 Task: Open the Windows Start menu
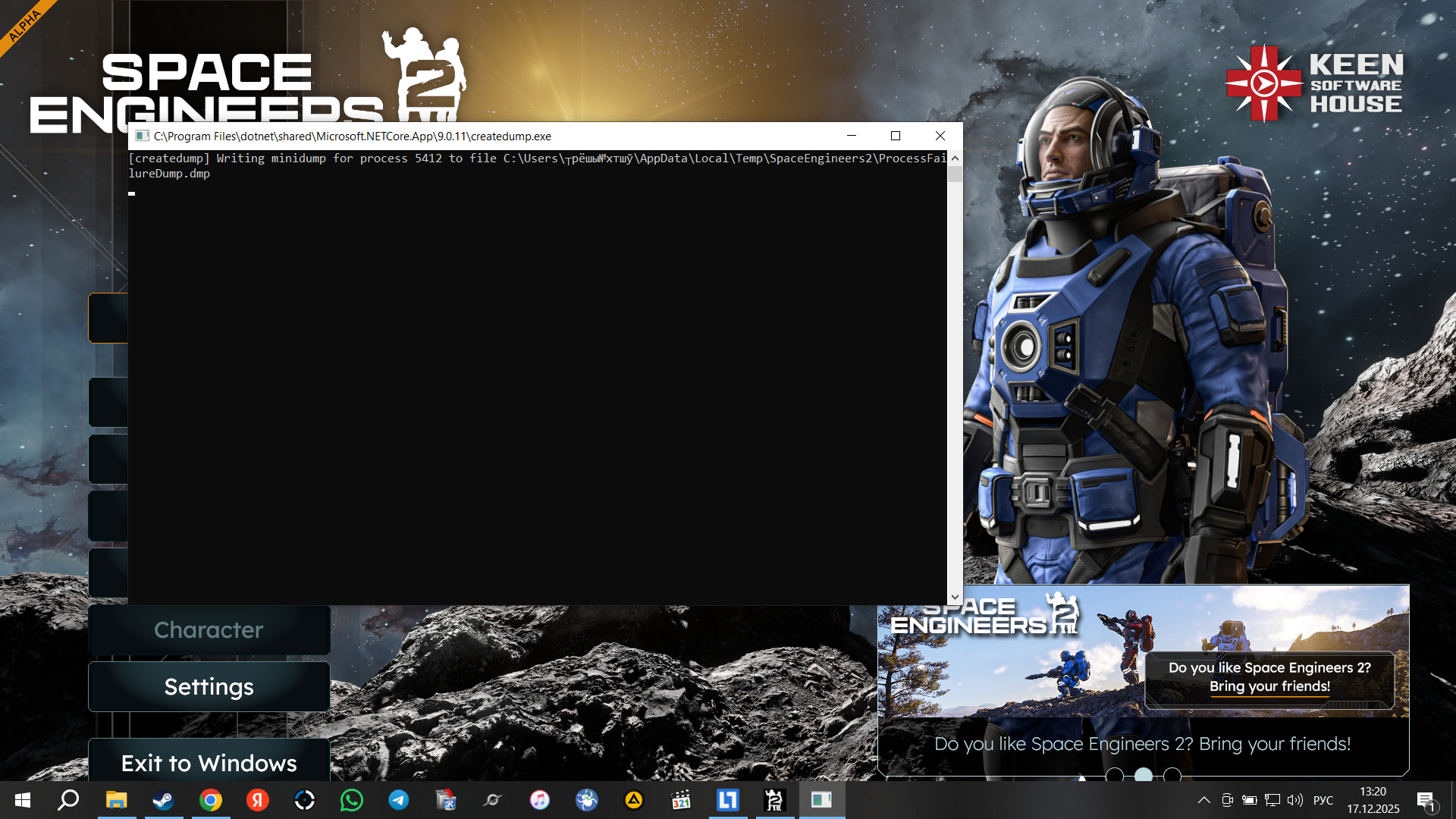(23, 800)
